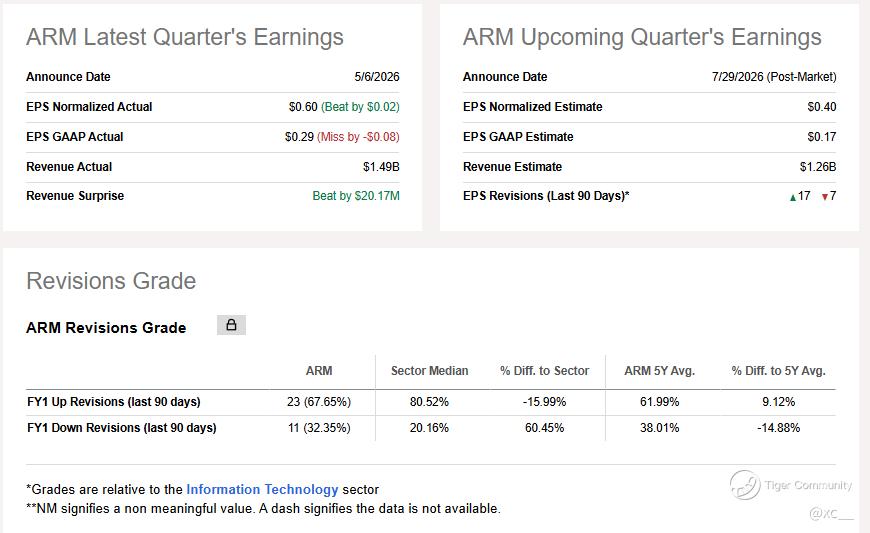Select the % Diff. to Sector column header
Viewport: 870px width, 533px height.
click(x=544, y=370)
